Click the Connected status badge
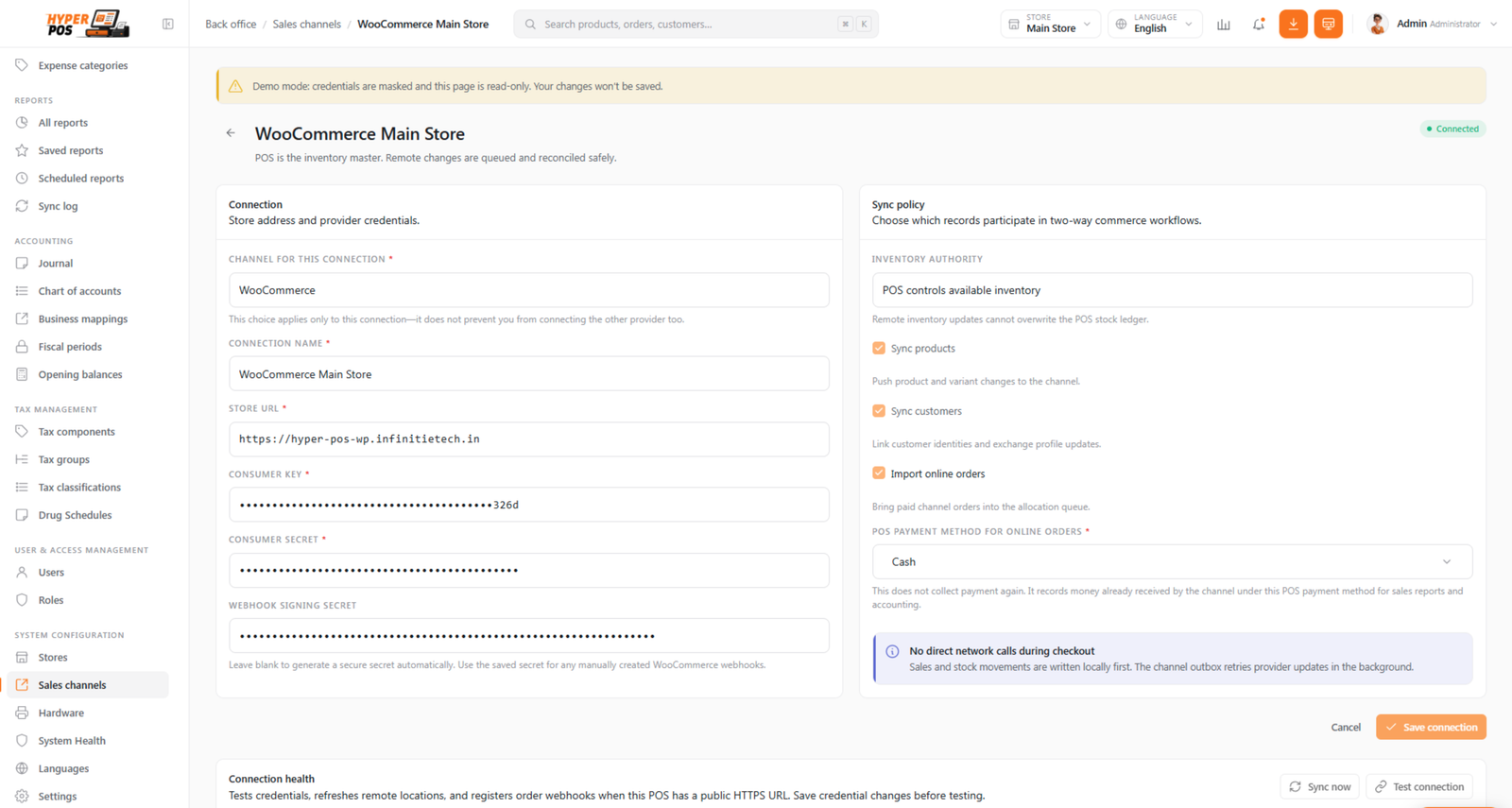Viewport: 1512px width, 808px height. (x=1452, y=129)
